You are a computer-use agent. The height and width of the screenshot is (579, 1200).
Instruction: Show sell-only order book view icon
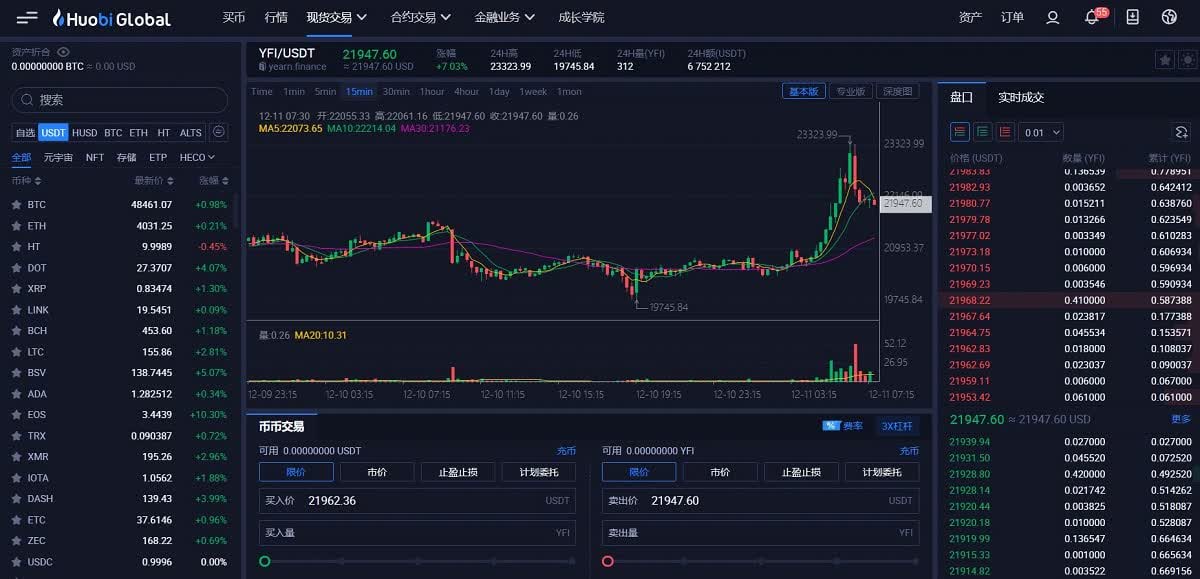(1005, 132)
